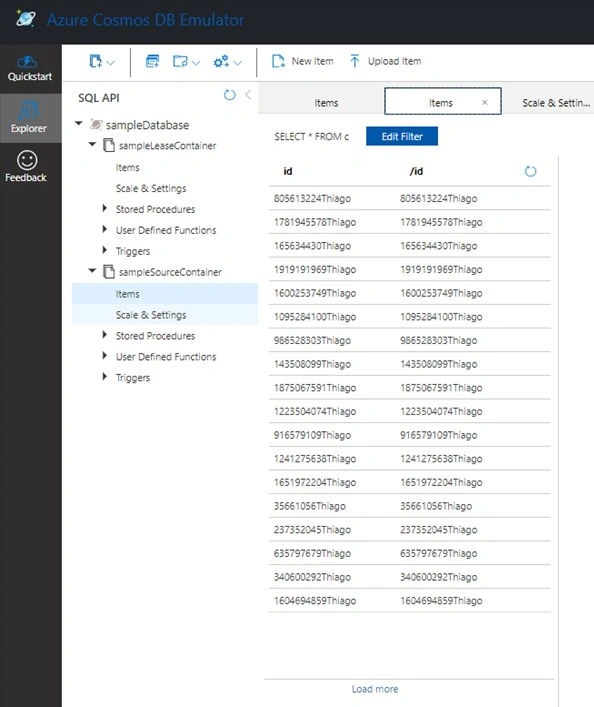Open the Quickstart sidebar icon
The height and width of the screenshot is (707, 594).
(30, 69)
